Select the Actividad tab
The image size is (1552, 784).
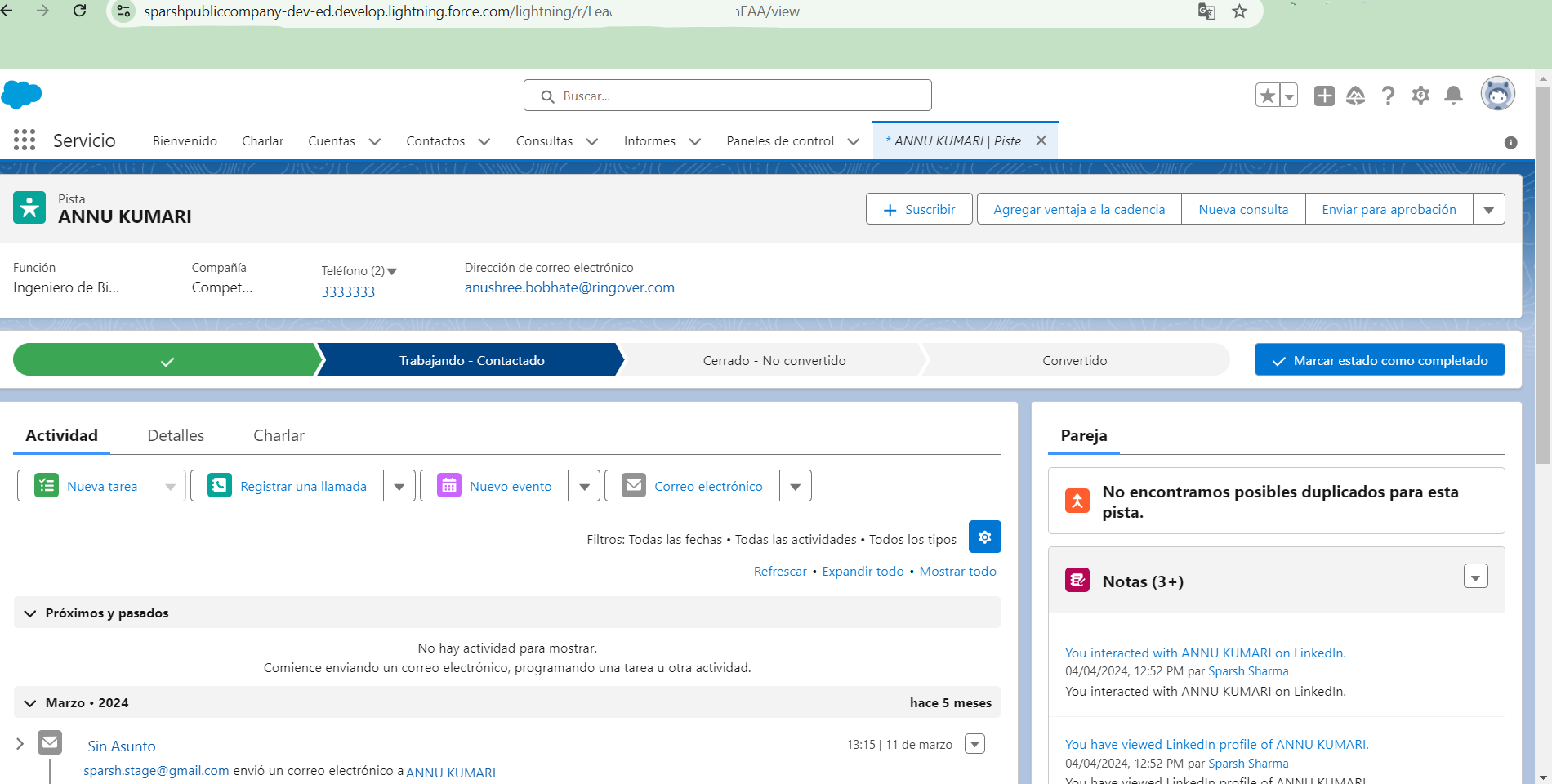(61, 435)
